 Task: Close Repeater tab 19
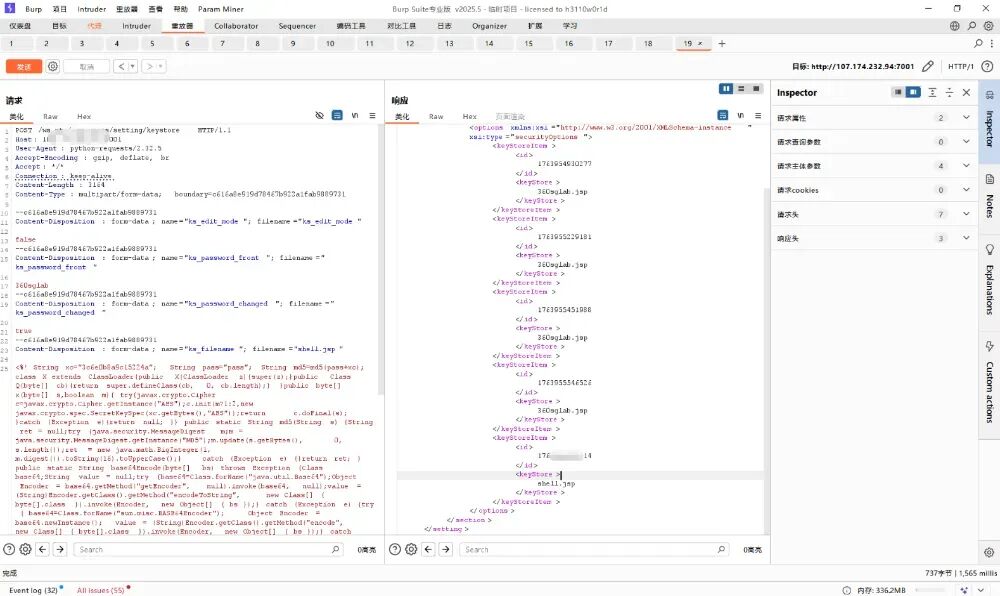[x=700, y=43]
